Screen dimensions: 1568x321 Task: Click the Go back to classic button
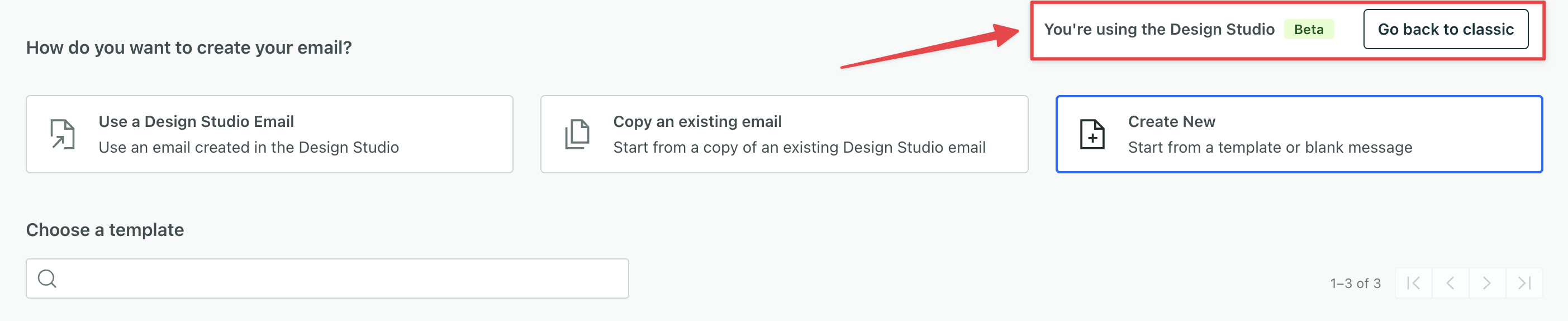[x=1445, y=29]
